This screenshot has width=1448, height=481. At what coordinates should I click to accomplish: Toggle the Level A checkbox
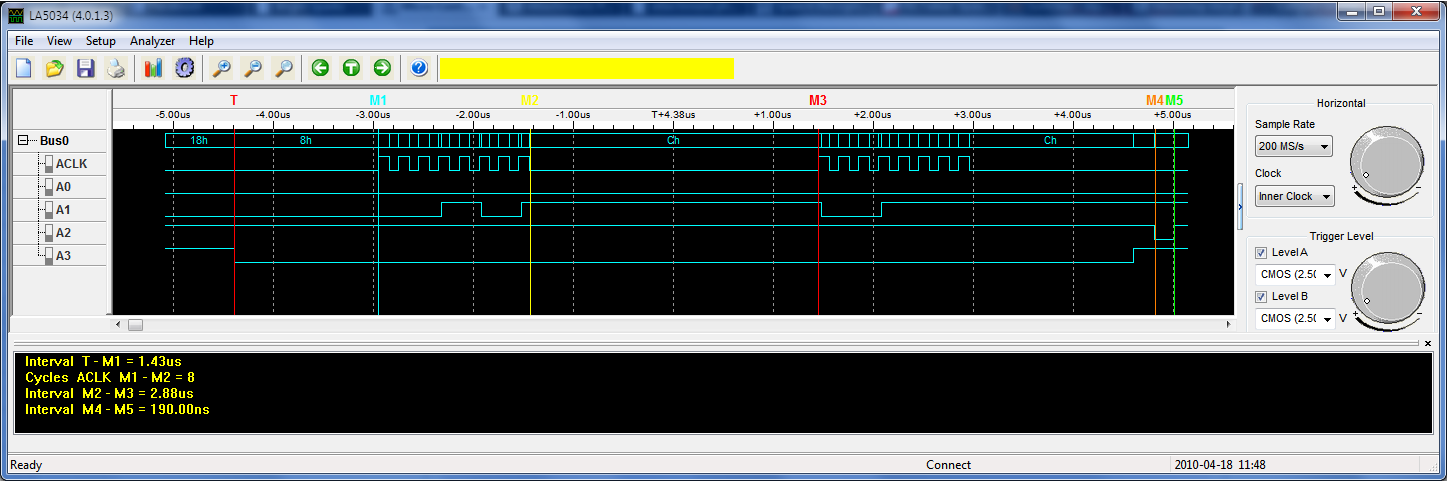tap(1262, 252)
